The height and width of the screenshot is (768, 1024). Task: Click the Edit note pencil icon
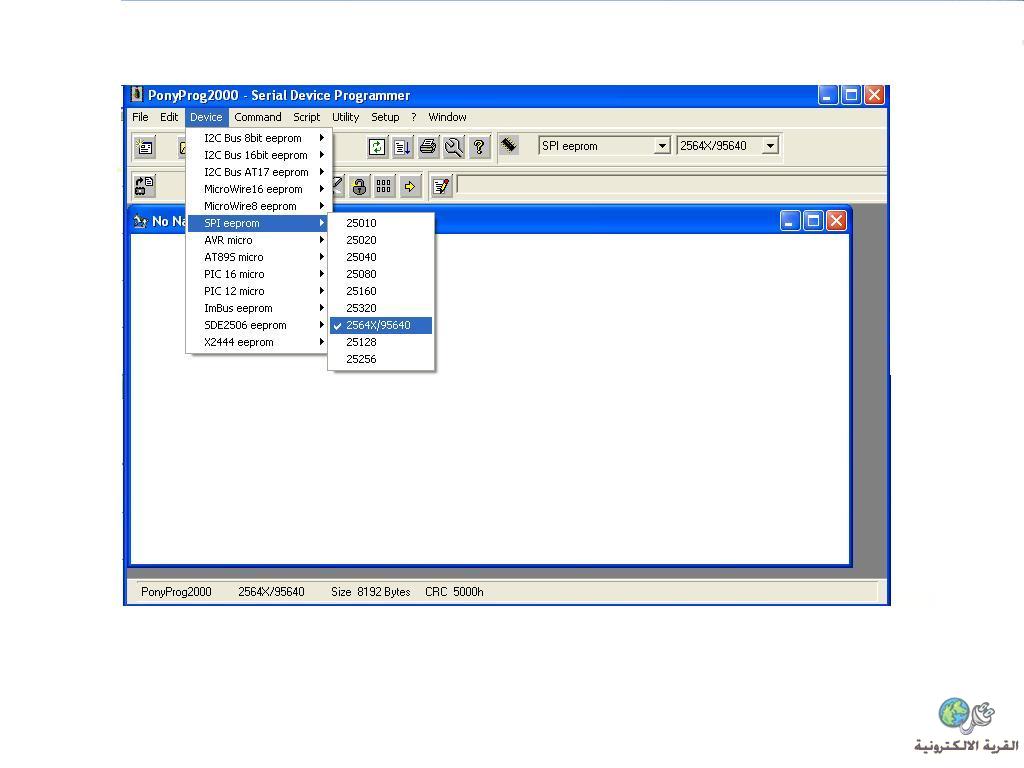coord(441,187)
